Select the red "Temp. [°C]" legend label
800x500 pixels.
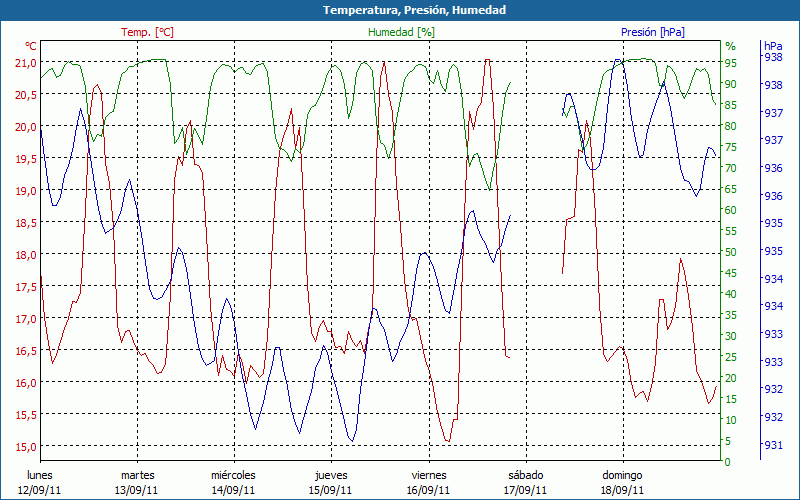[x=147, y=32]
